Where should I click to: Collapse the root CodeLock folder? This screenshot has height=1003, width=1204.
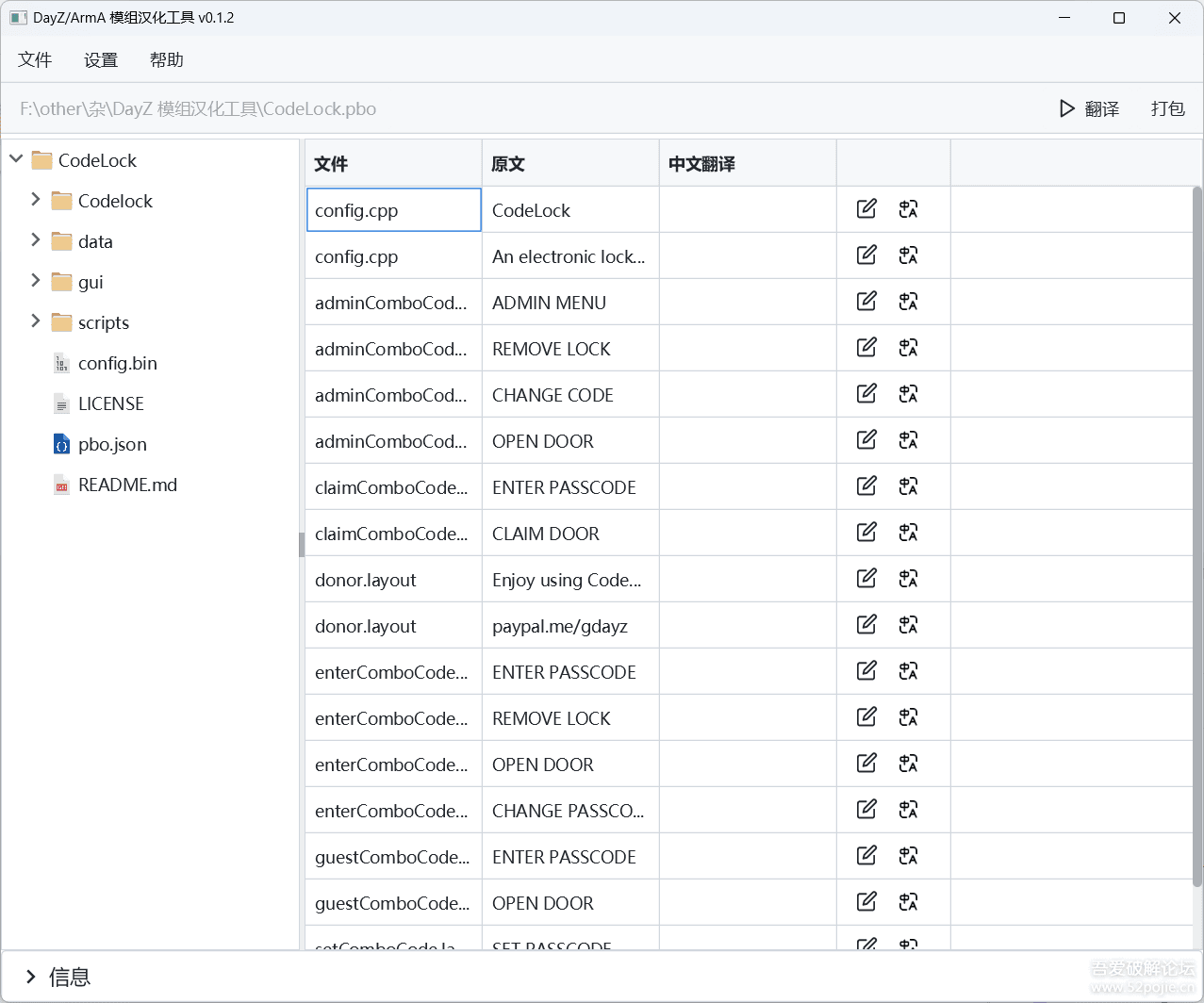point(16,159)
